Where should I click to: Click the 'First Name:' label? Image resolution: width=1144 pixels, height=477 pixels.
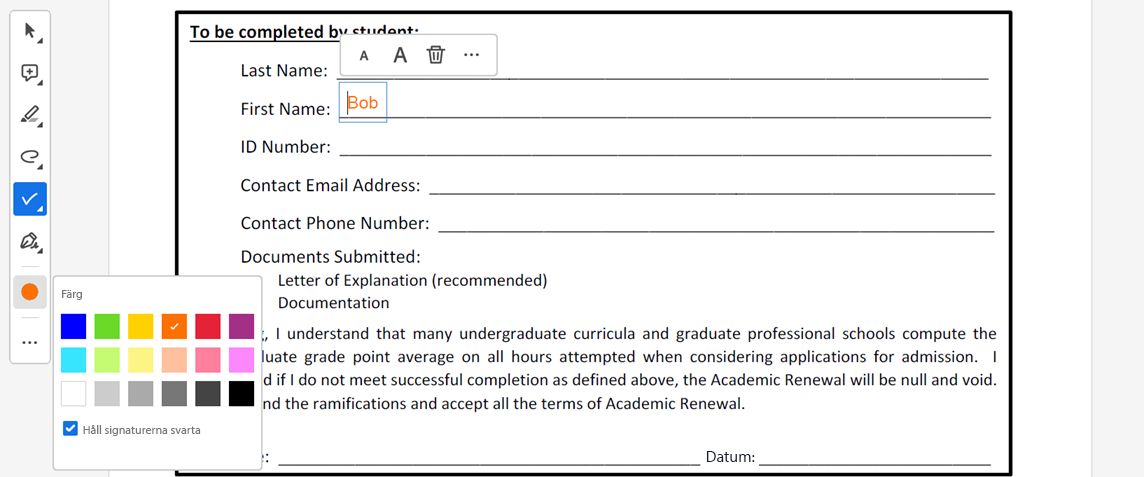(285, 109)
